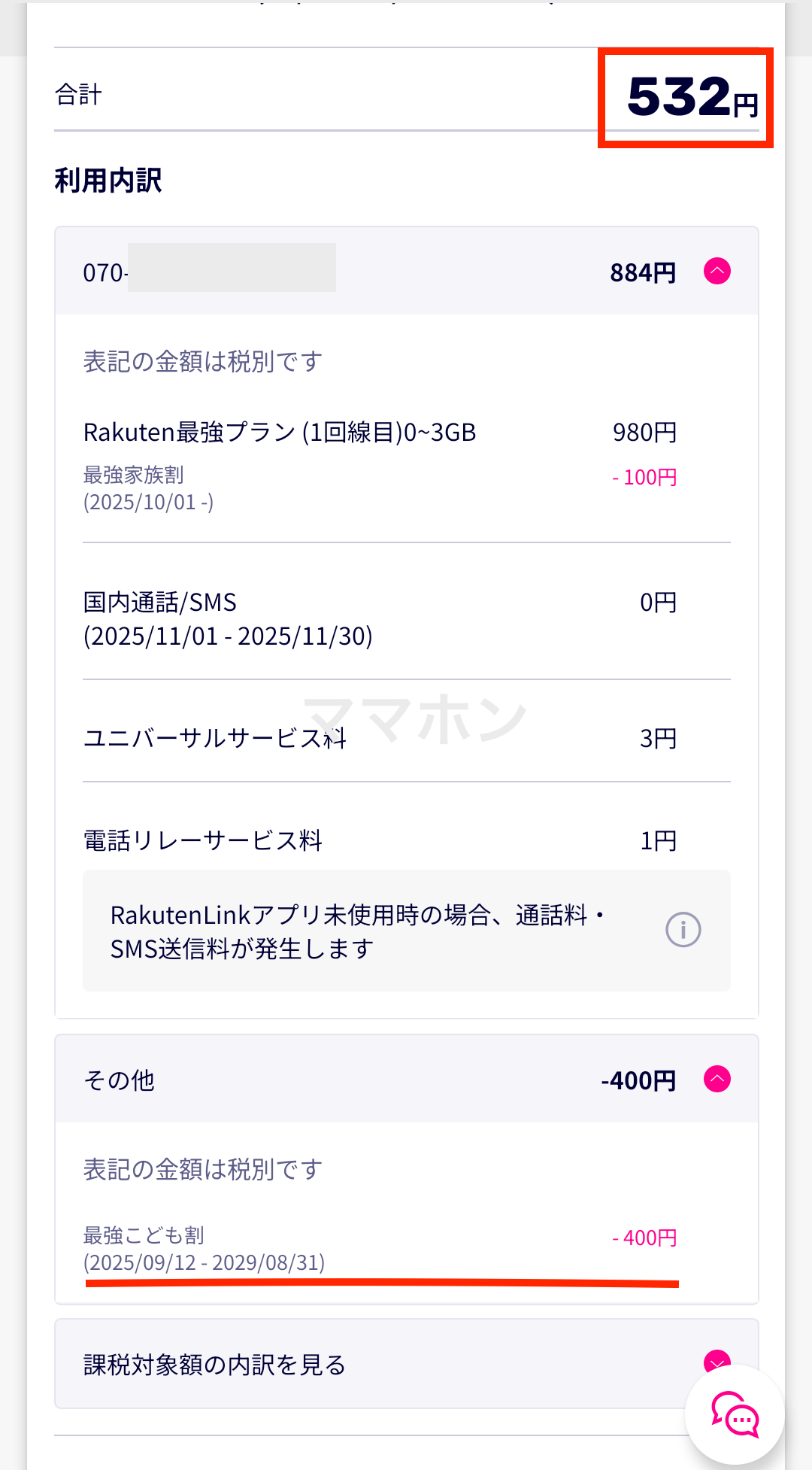Tap the その他 section header label
812x1470 pixels.
pos(120,1080)
